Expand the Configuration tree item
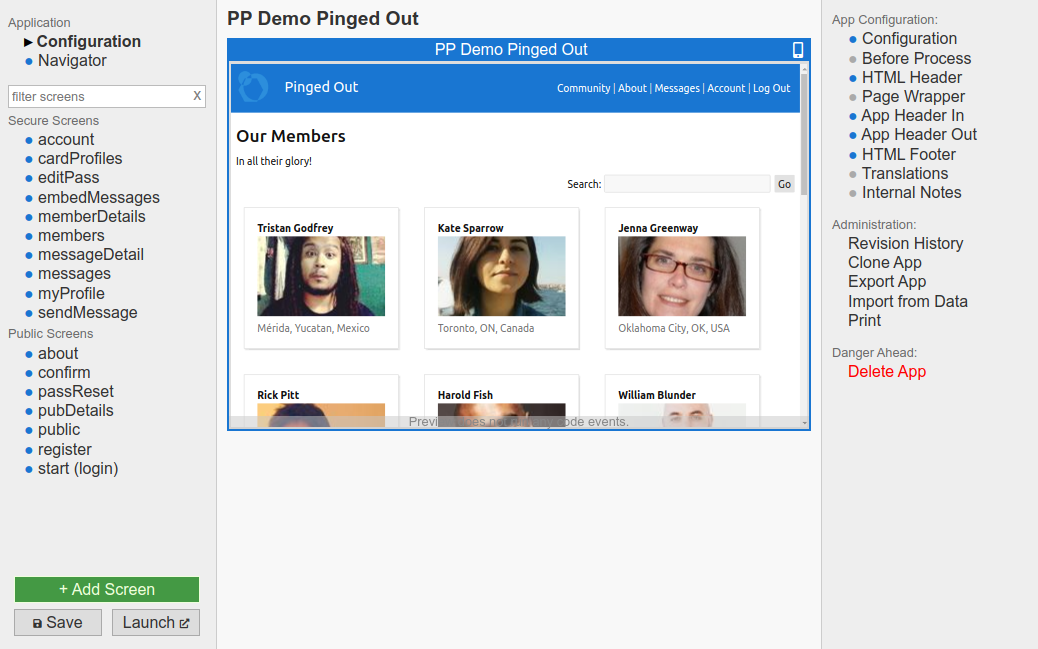1038x649 pixels. tap(29, 42)
